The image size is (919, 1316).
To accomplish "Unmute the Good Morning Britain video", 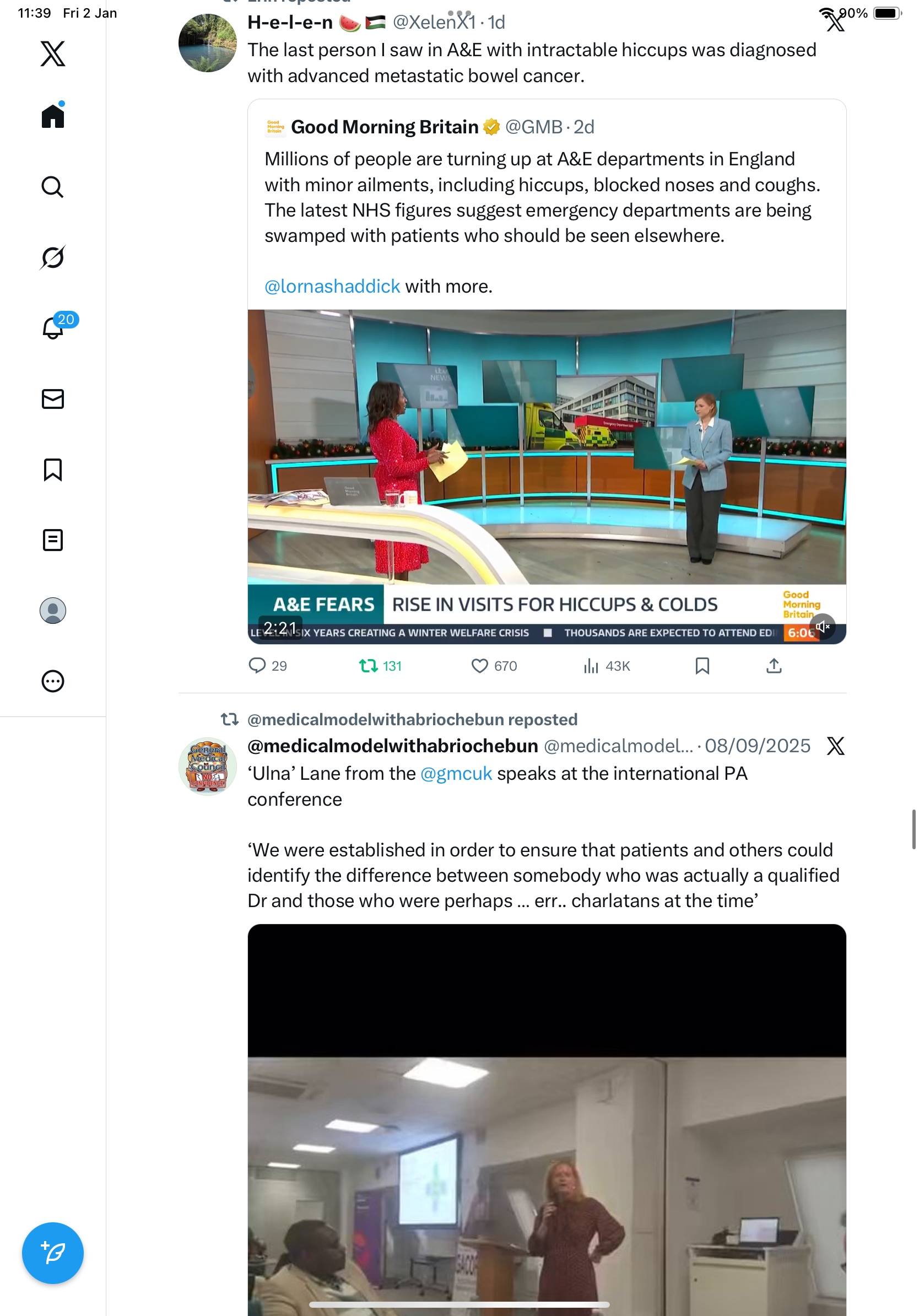I will tap(823, 627).
